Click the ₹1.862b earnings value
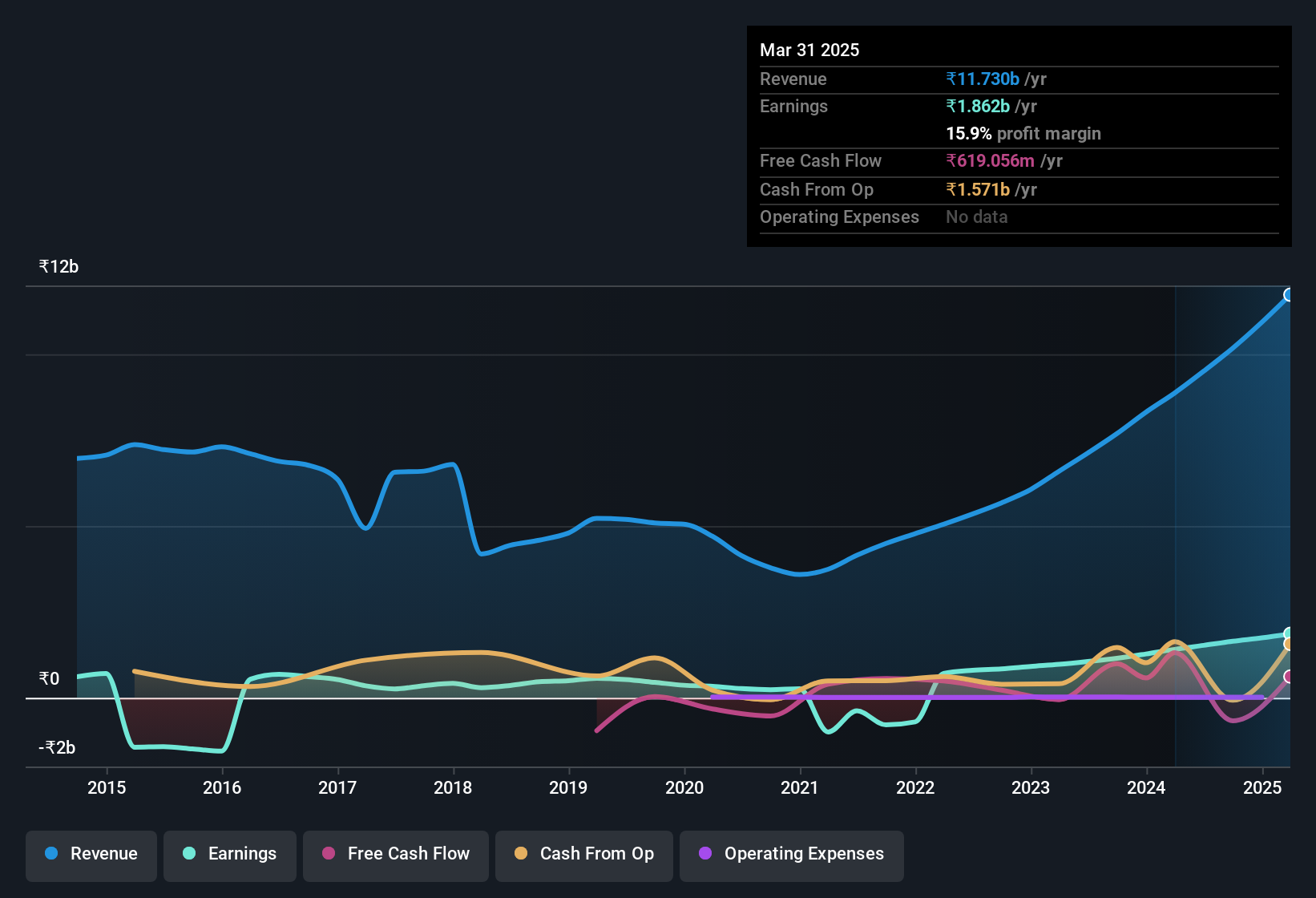 [x=978, y=106]
